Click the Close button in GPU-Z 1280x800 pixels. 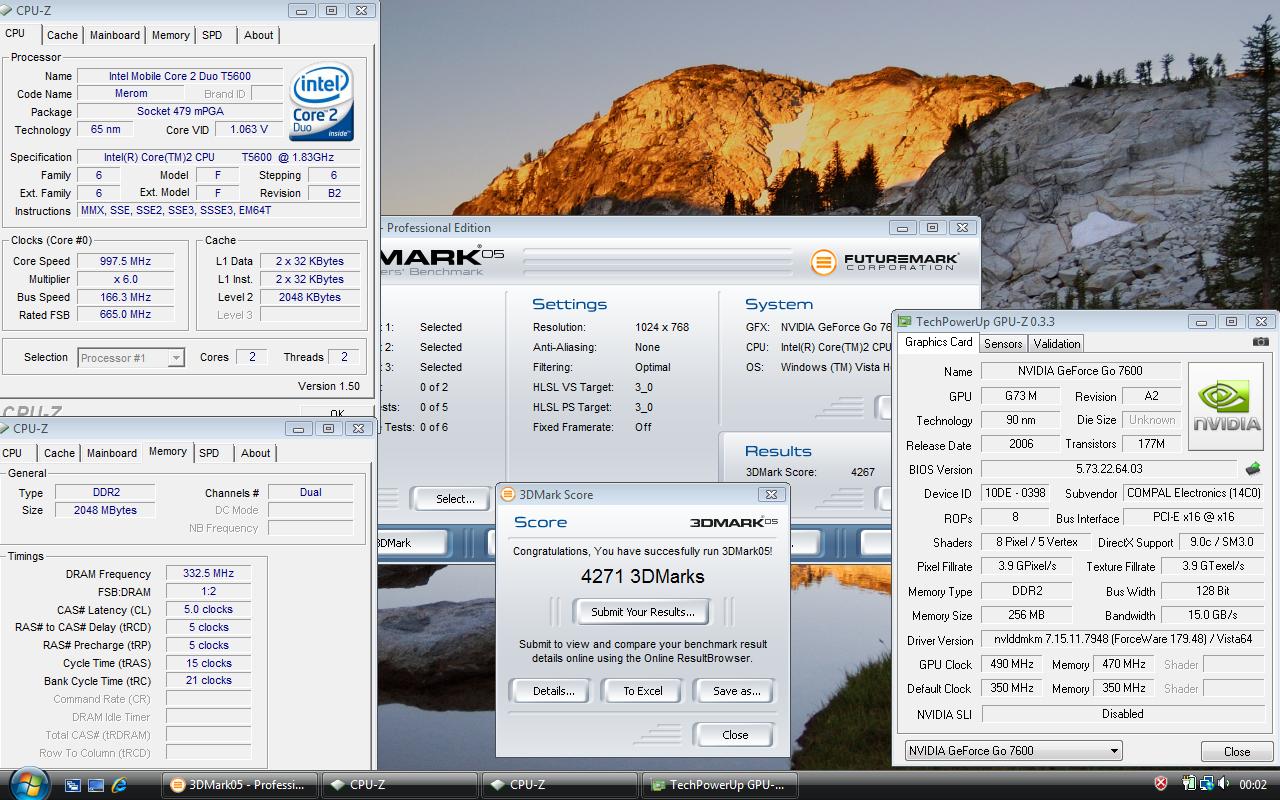click(1237, 752)
